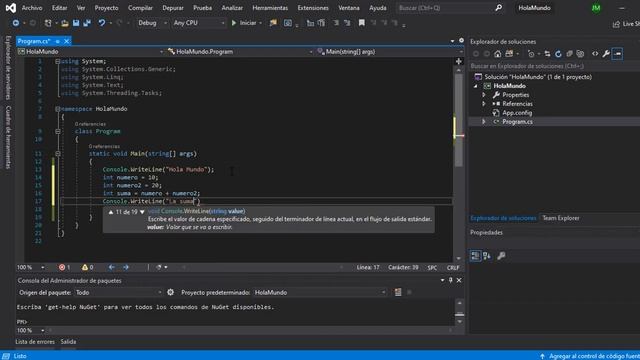Pin the Program.cs tab
The image size is (640, 360).
58,41
